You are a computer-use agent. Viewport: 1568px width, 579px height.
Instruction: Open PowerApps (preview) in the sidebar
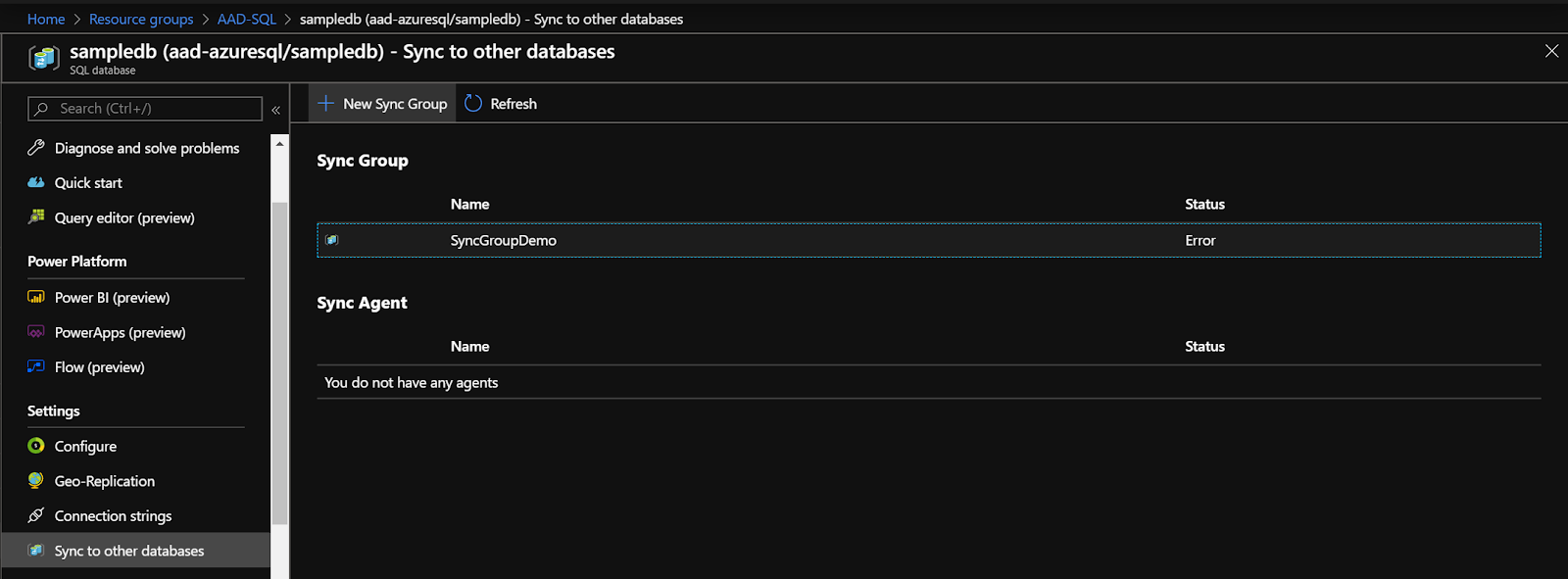pos(36,332)
